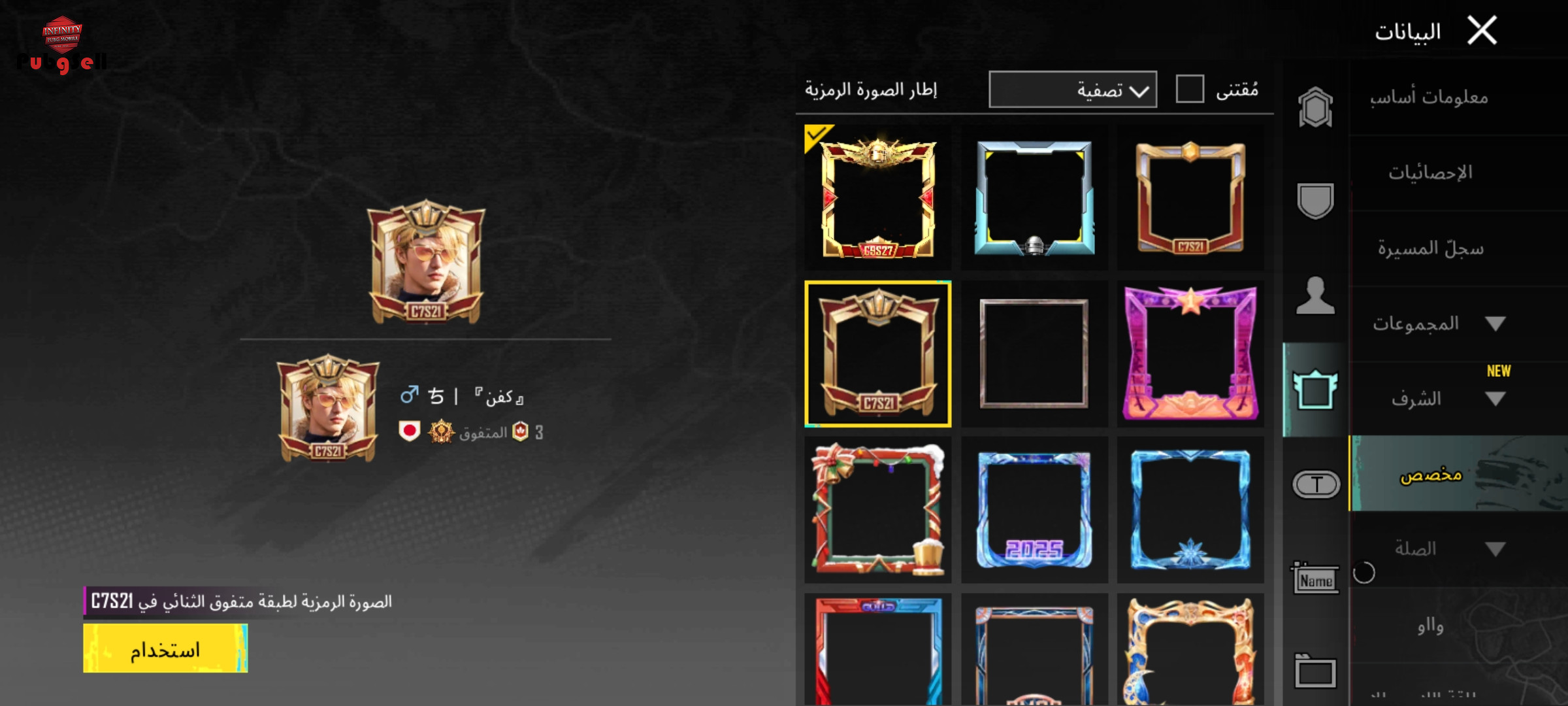Screen dimensions: 1568x706
Task: Expand the الشرف section arrow
Action: [1495, 399]
